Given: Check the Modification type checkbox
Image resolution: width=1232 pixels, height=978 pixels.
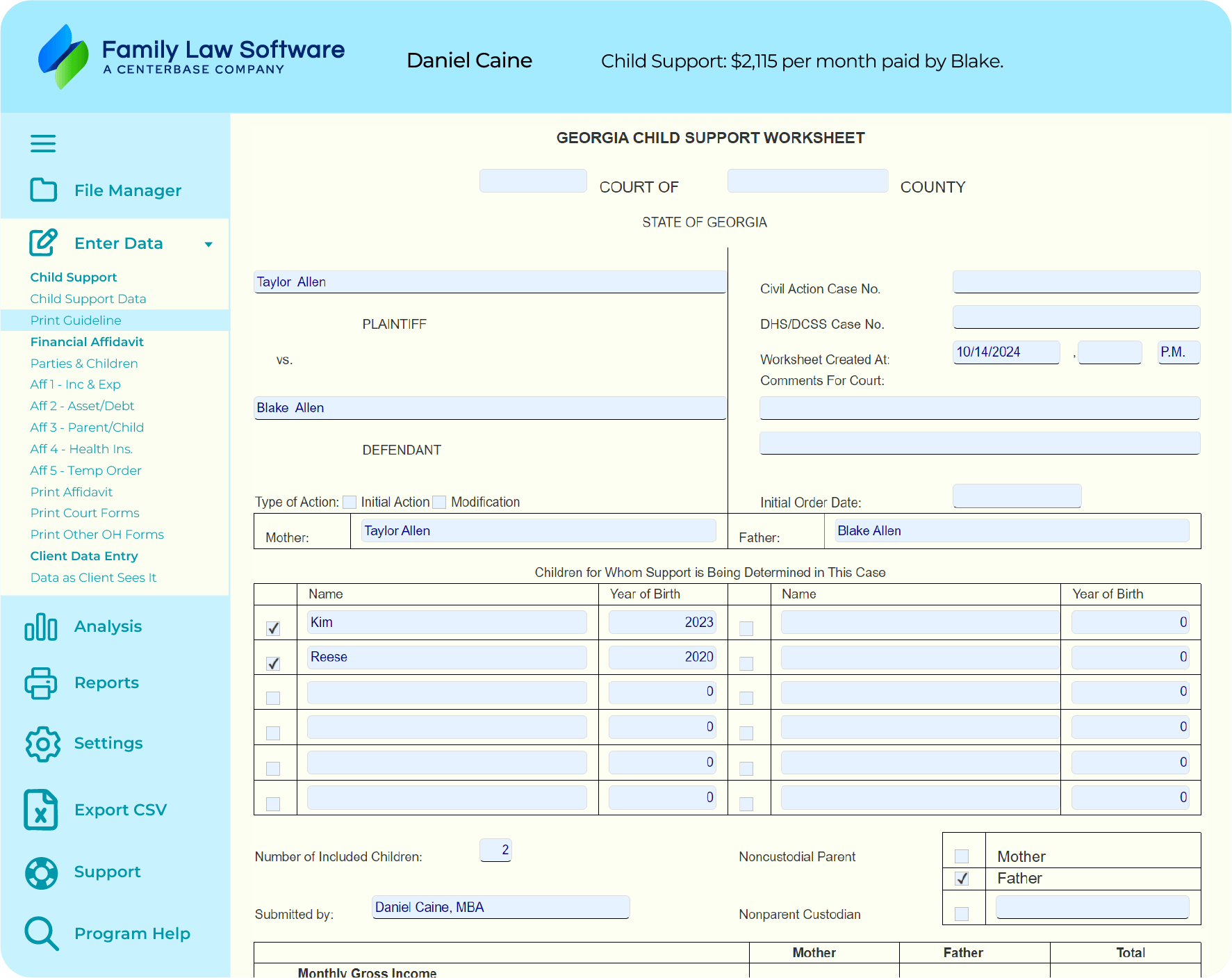Looking at the screenshot, I should [x=439, y=502].
